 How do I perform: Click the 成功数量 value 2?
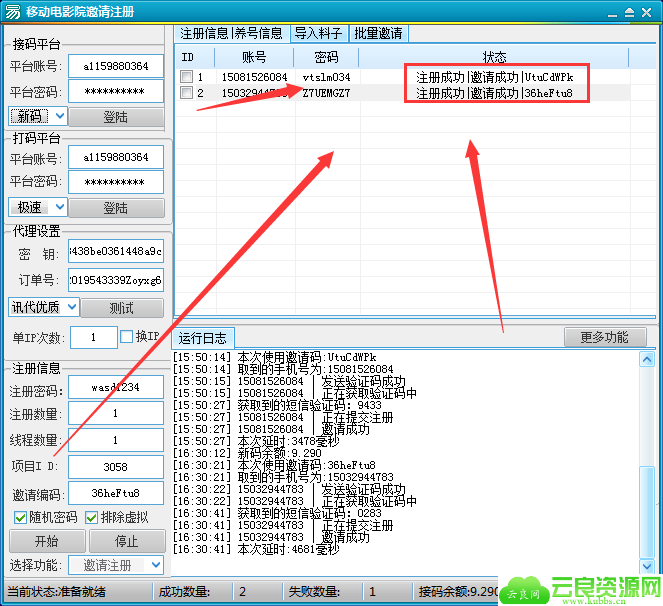pyautogui.click(x=242, y=591)
